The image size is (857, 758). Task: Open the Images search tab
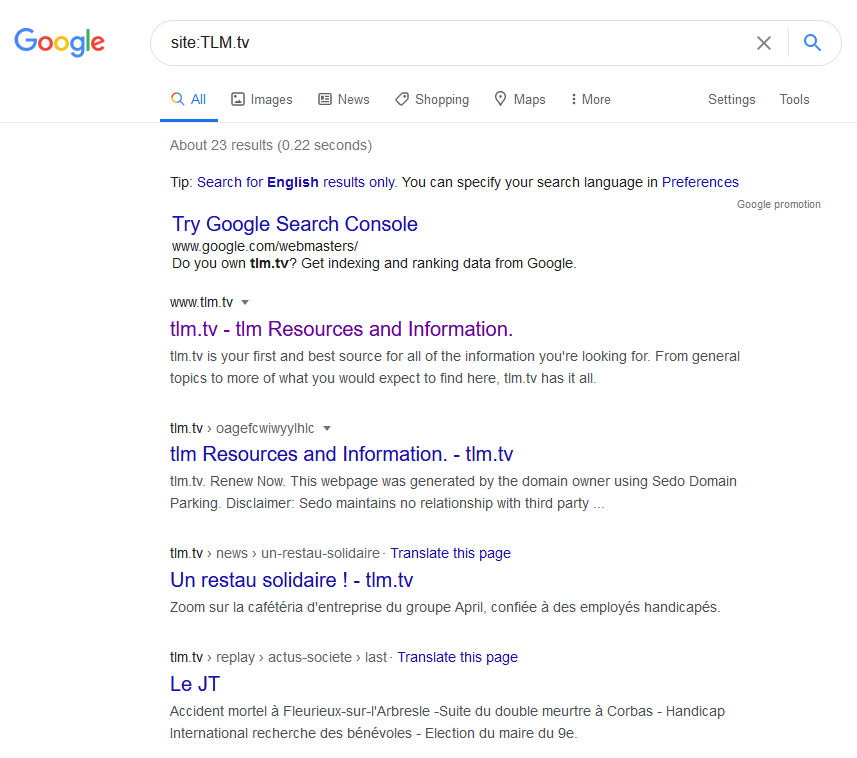tap(262, 99)
